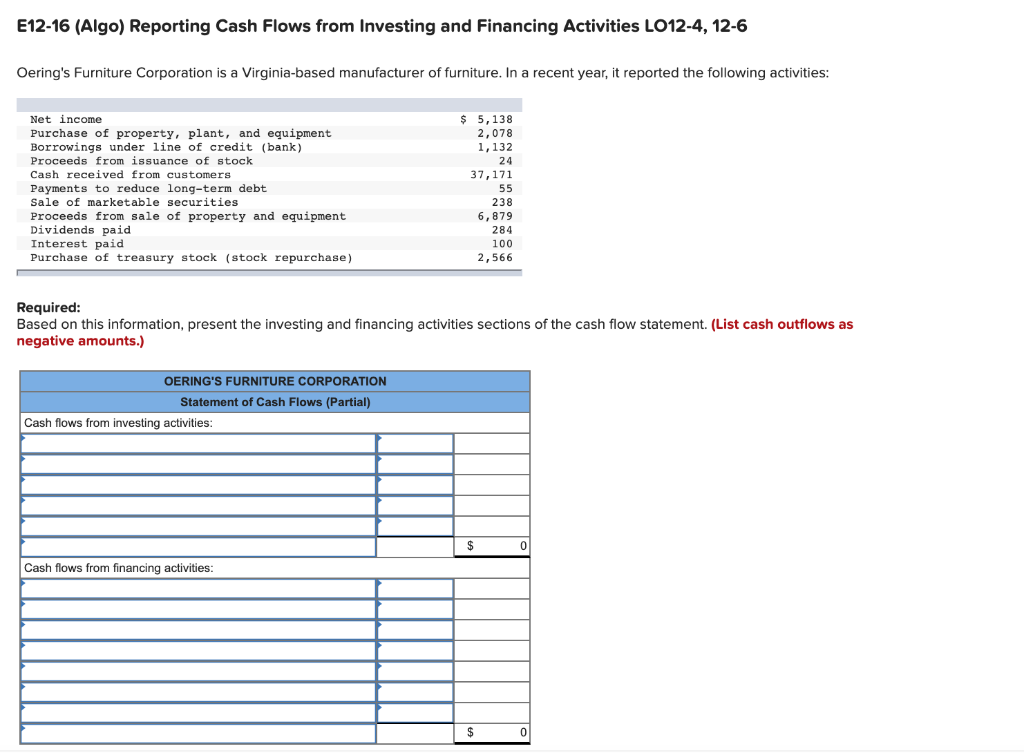Click the Oering's Furniture Corporation introduction sentence

(x=423, y=73)
